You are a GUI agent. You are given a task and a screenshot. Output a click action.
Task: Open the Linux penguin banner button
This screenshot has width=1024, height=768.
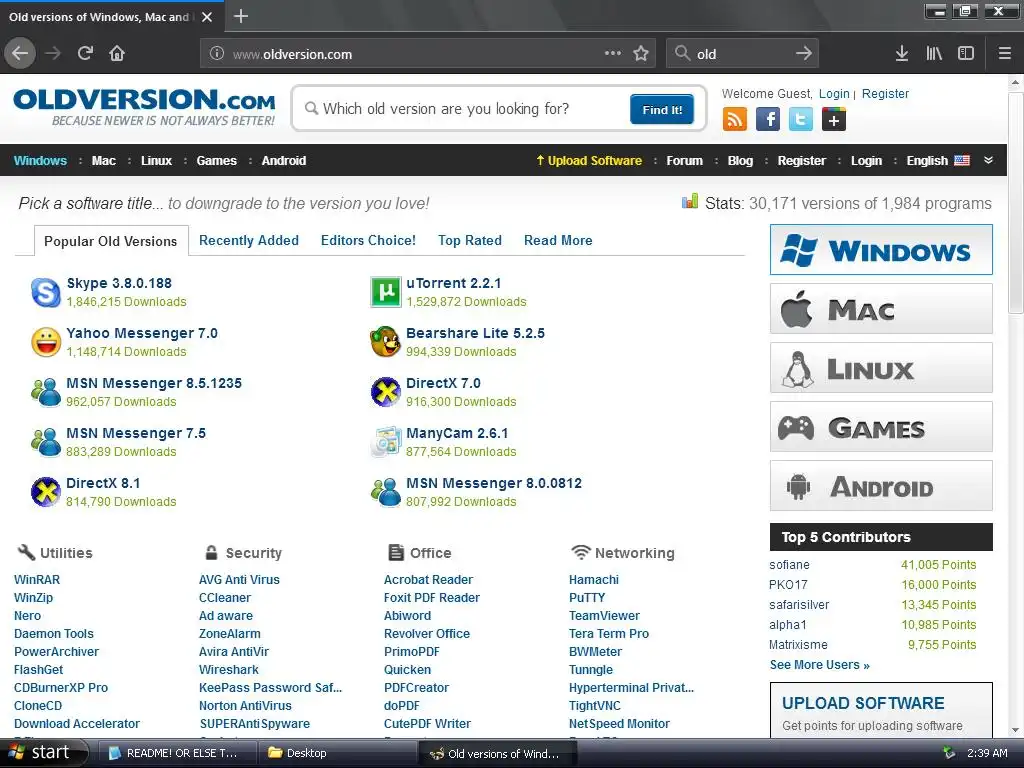881,368
